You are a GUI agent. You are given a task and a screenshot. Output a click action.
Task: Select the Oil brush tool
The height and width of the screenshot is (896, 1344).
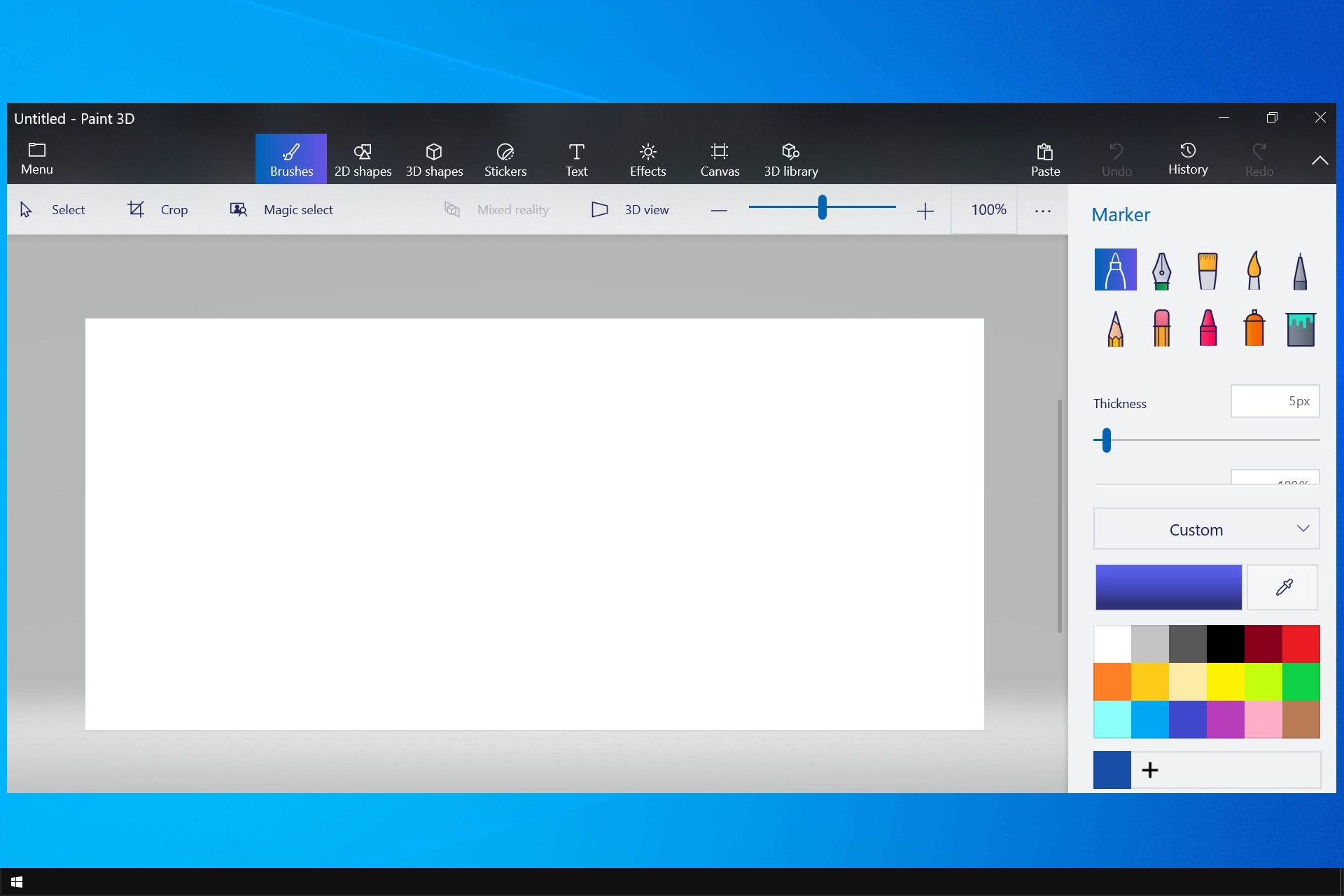(x=1207, y=270)
